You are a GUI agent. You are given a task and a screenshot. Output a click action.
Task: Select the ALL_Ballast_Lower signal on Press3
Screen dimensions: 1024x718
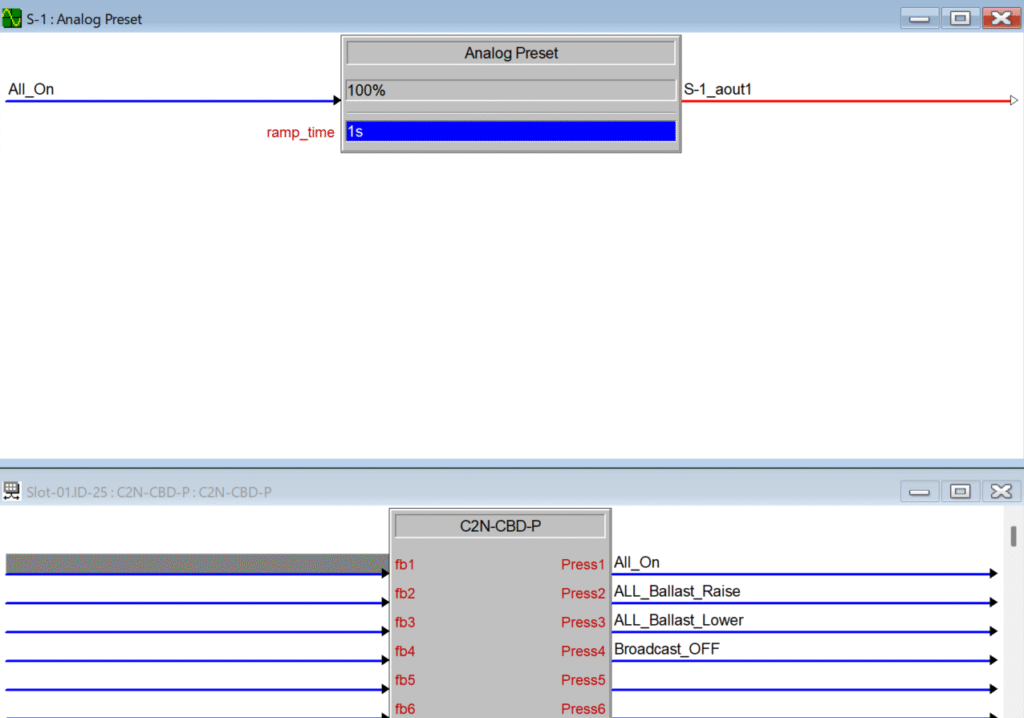pyautogui.click(x=678, y=620)
